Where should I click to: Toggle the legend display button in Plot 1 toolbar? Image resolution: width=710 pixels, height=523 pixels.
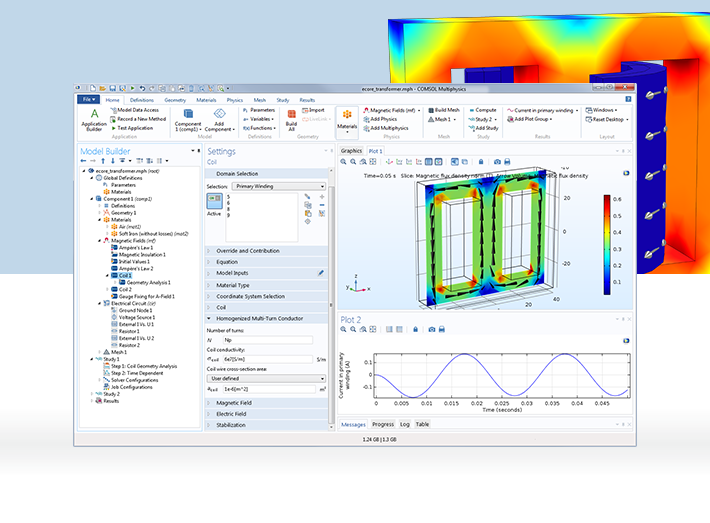[x=438, y=162]
